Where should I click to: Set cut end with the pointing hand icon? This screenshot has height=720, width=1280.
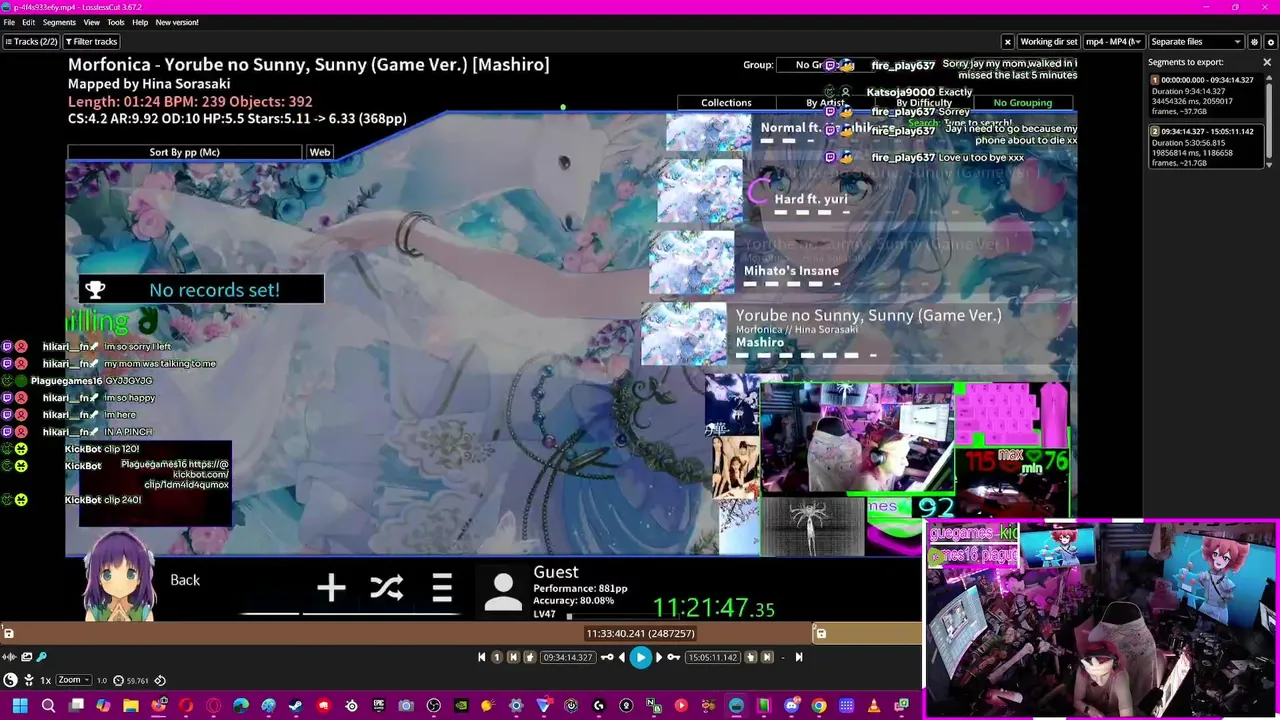point(750,657)
